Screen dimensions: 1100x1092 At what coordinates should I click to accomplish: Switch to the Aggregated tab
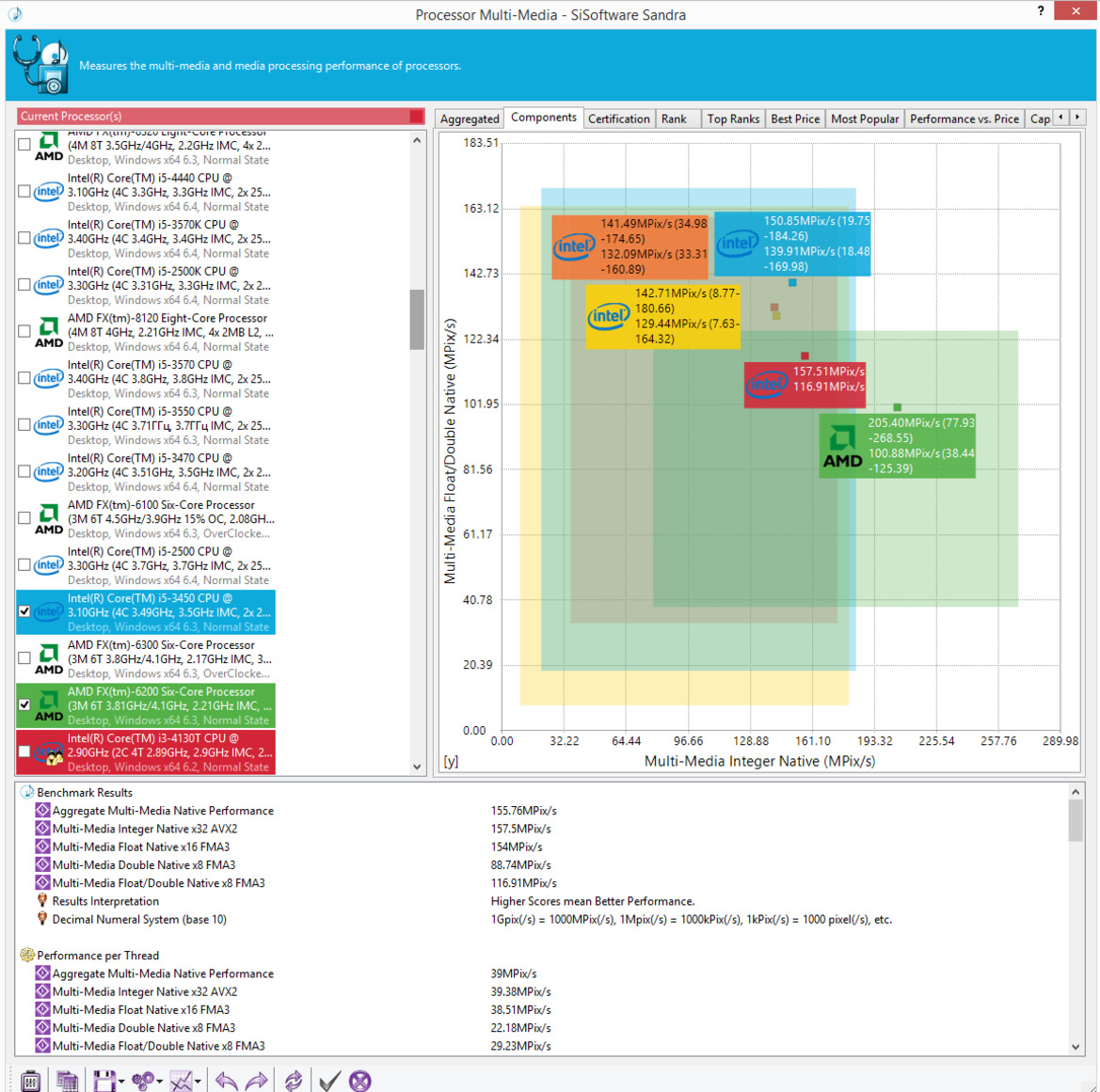470,119
